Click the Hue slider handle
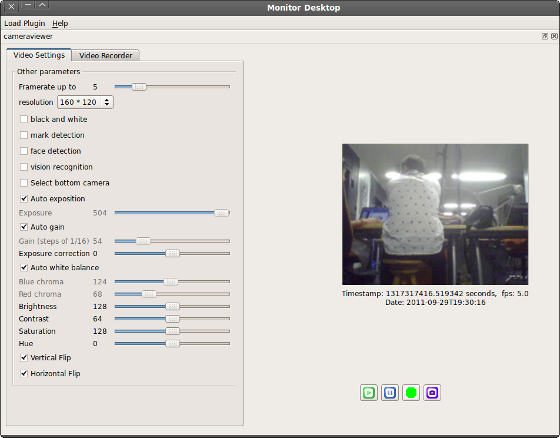560x438 pixels. tap(172, 343)
